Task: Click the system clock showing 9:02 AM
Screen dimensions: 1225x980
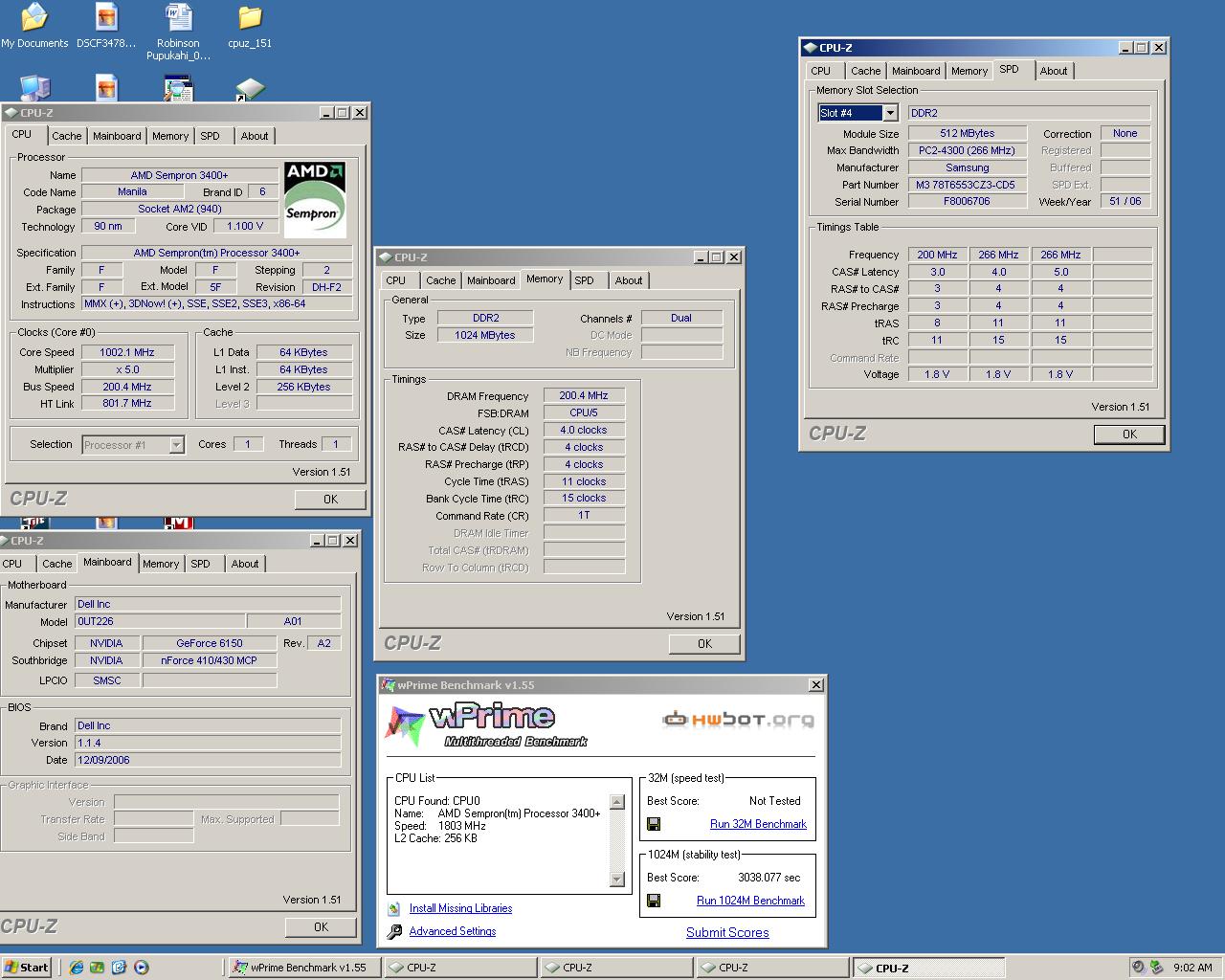Action: point(1192,968)
